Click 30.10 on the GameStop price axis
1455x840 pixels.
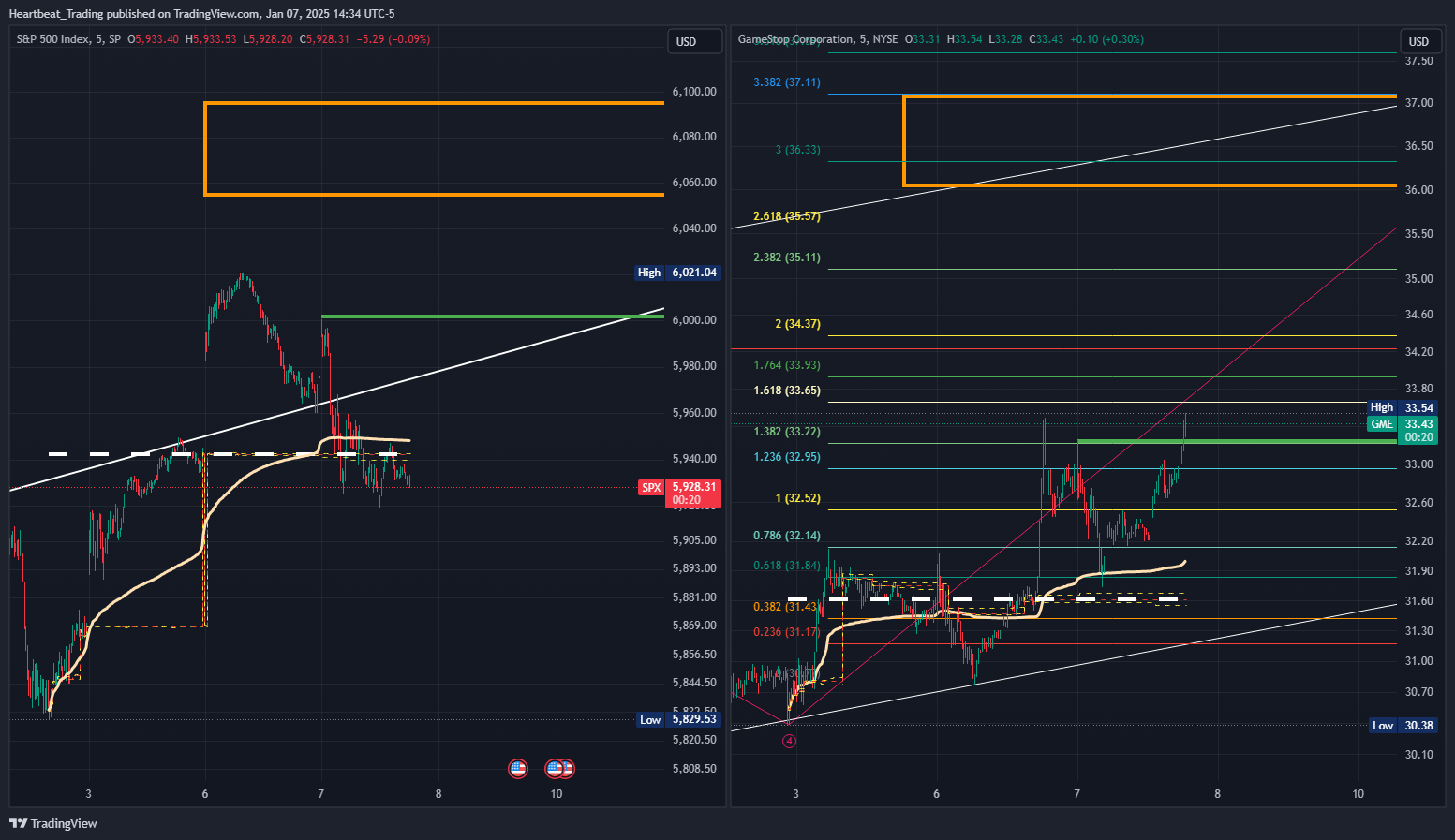pos(1418,755)
